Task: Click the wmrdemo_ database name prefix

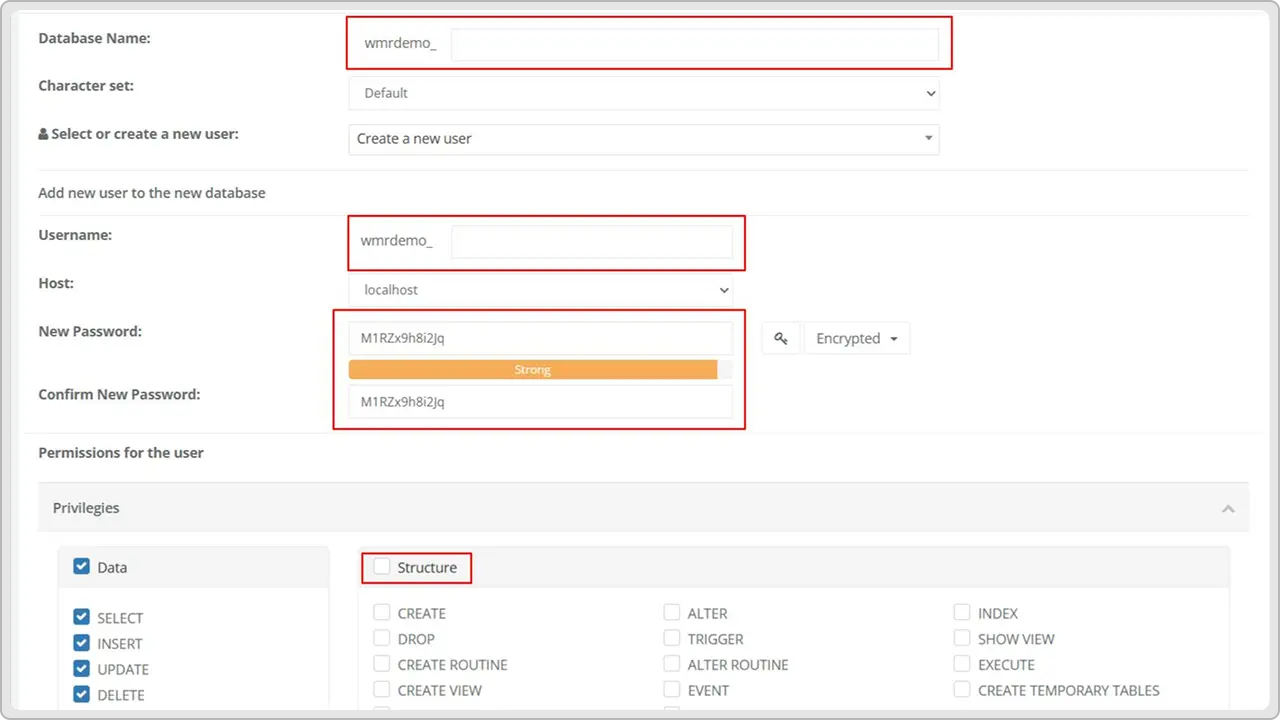Action: [x=400, y=44]
